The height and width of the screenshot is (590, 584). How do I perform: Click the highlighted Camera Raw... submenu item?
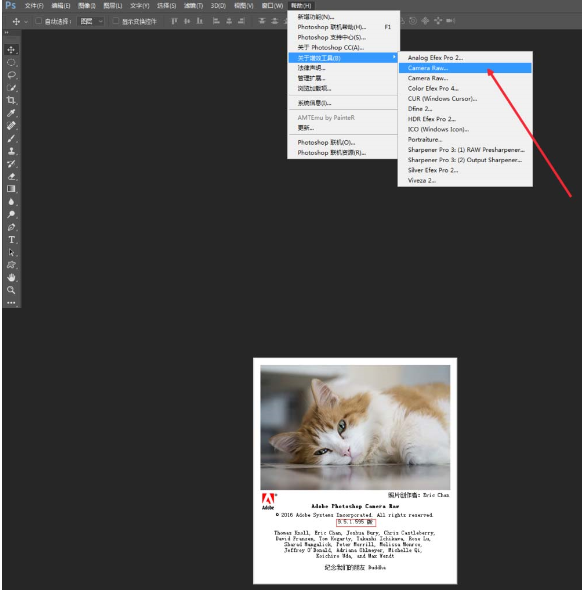(x=465, y=68)
